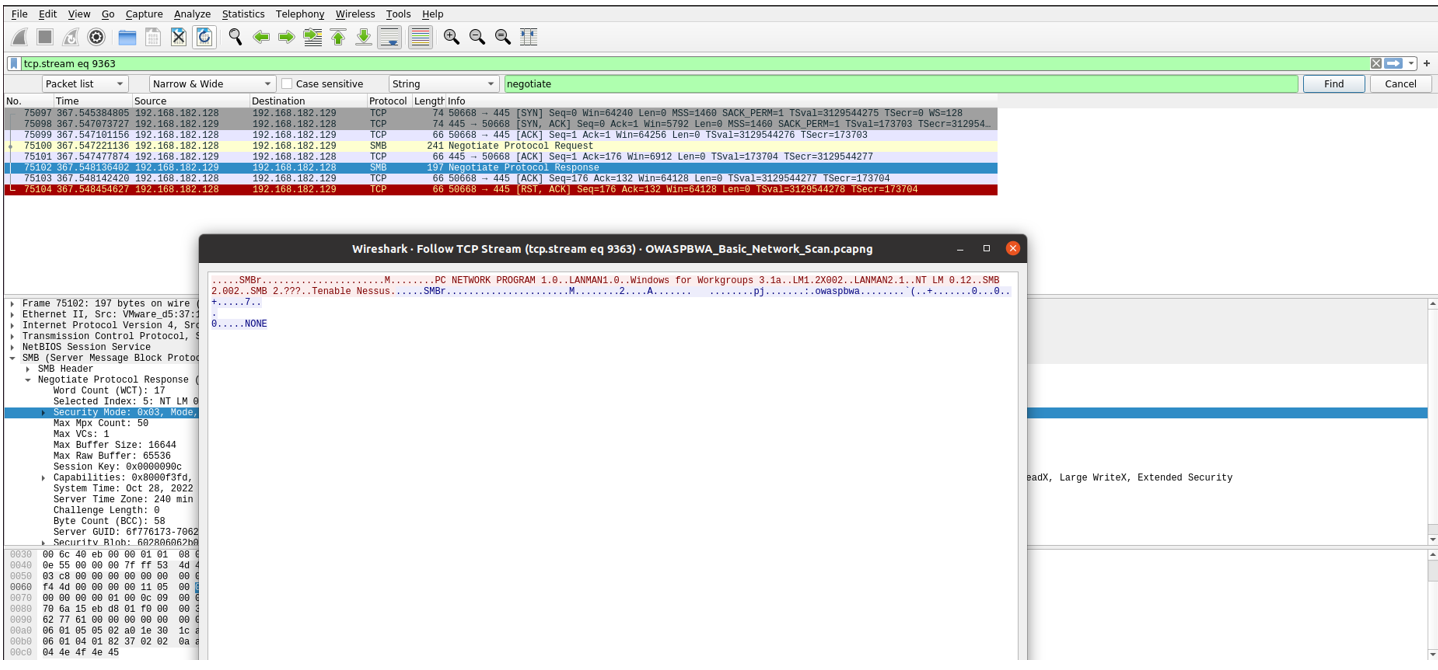Screen dimensions: 1438x670
Task: Click the Find button
Action: pos(1334,84)
